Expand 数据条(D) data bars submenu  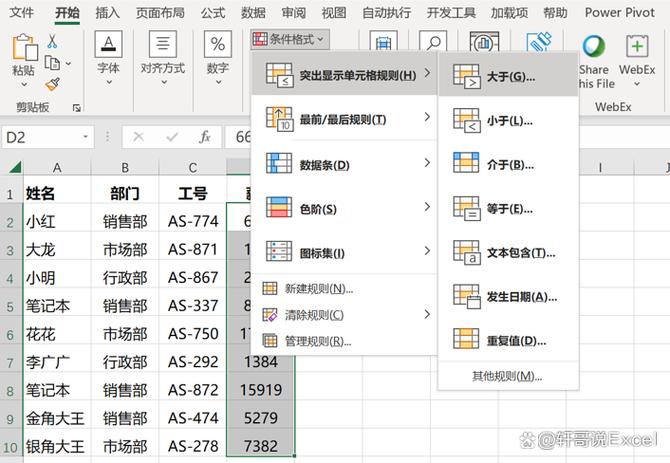pyautogui.click(x=344, y=164)
